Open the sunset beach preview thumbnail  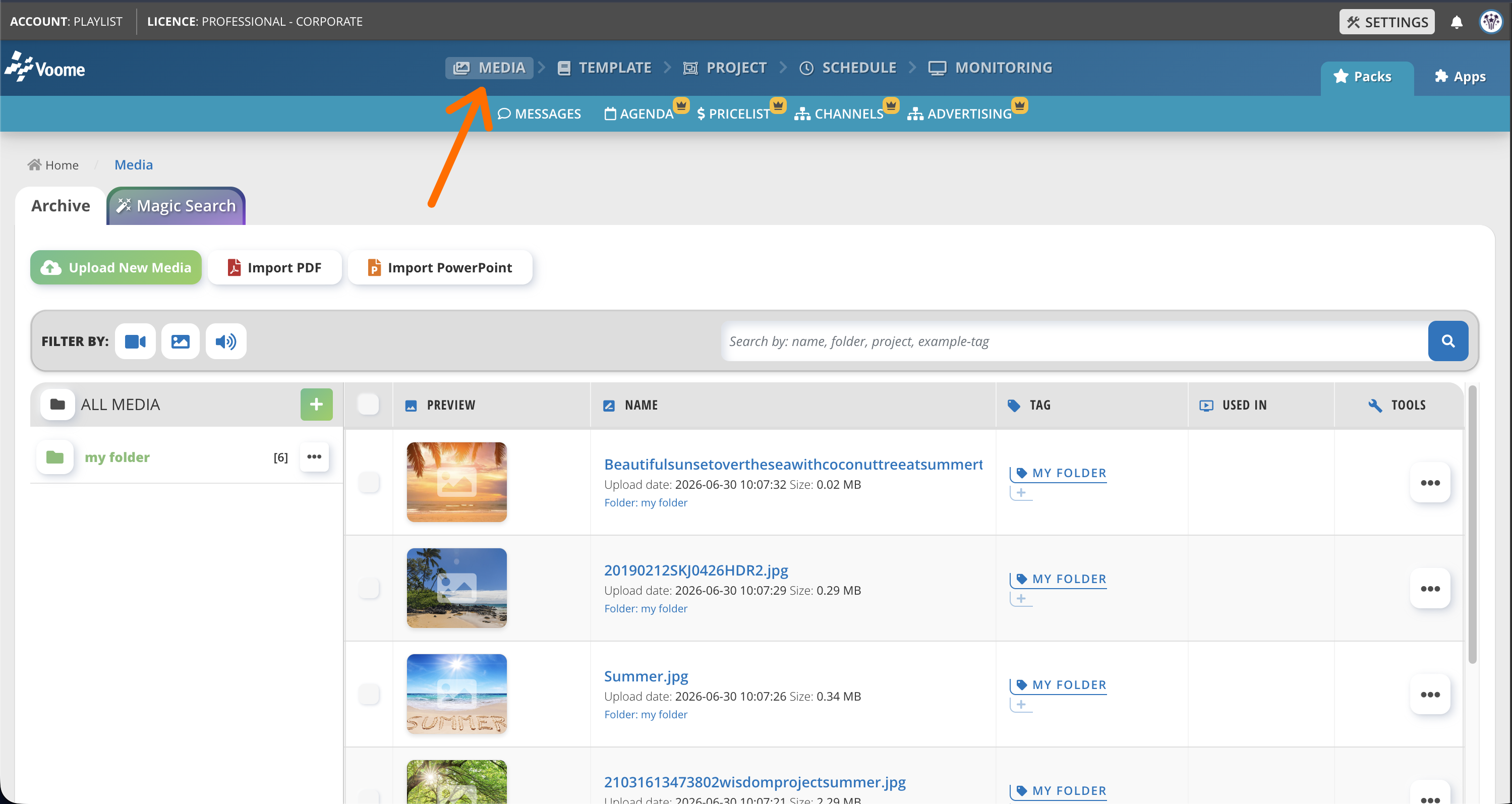coord(456,482)
